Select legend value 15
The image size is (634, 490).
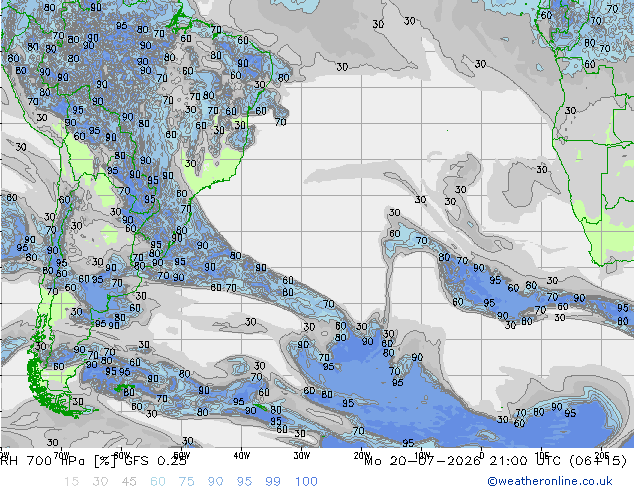click(x=71, y=482)
